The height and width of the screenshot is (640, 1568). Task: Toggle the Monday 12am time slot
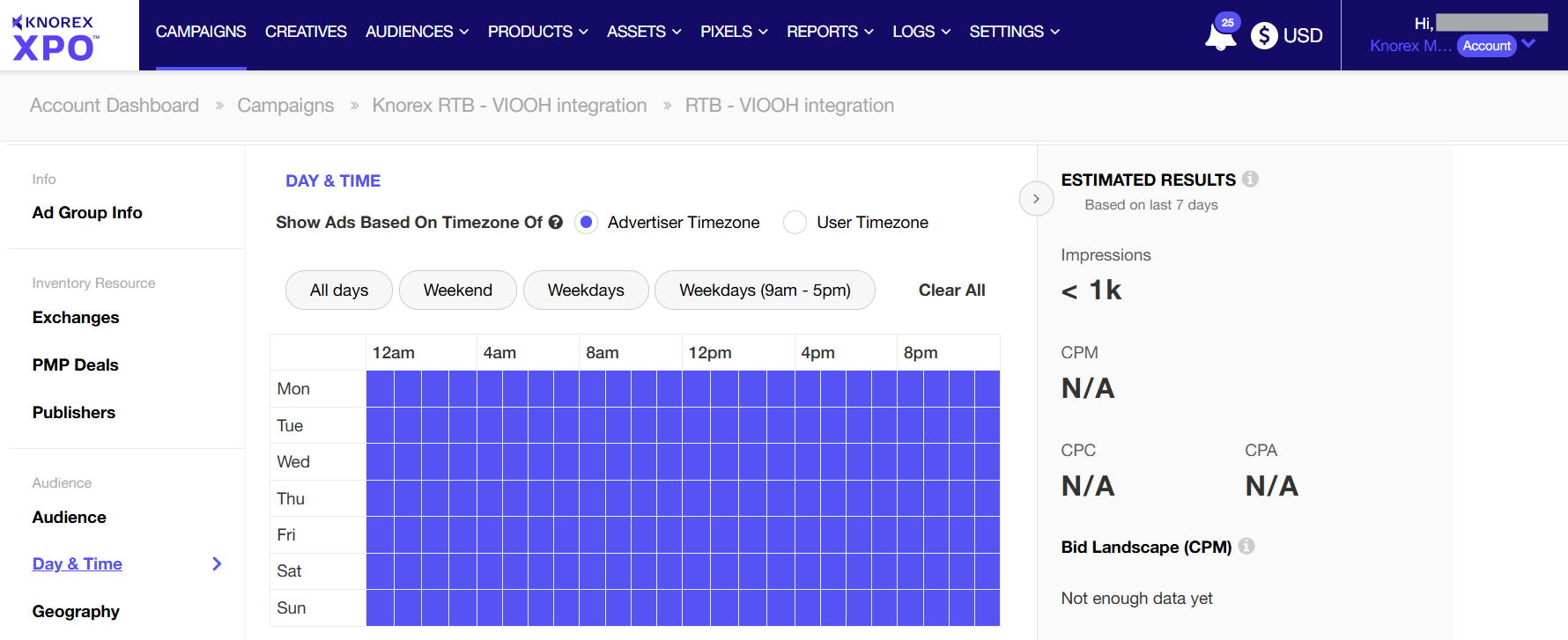[381, 388]
